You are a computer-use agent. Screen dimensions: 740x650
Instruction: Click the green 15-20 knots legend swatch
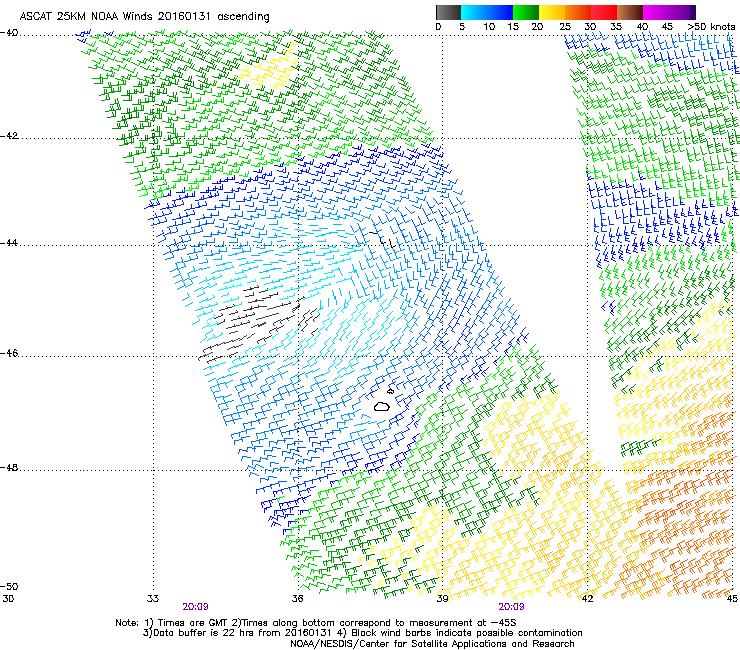[526, 12]
